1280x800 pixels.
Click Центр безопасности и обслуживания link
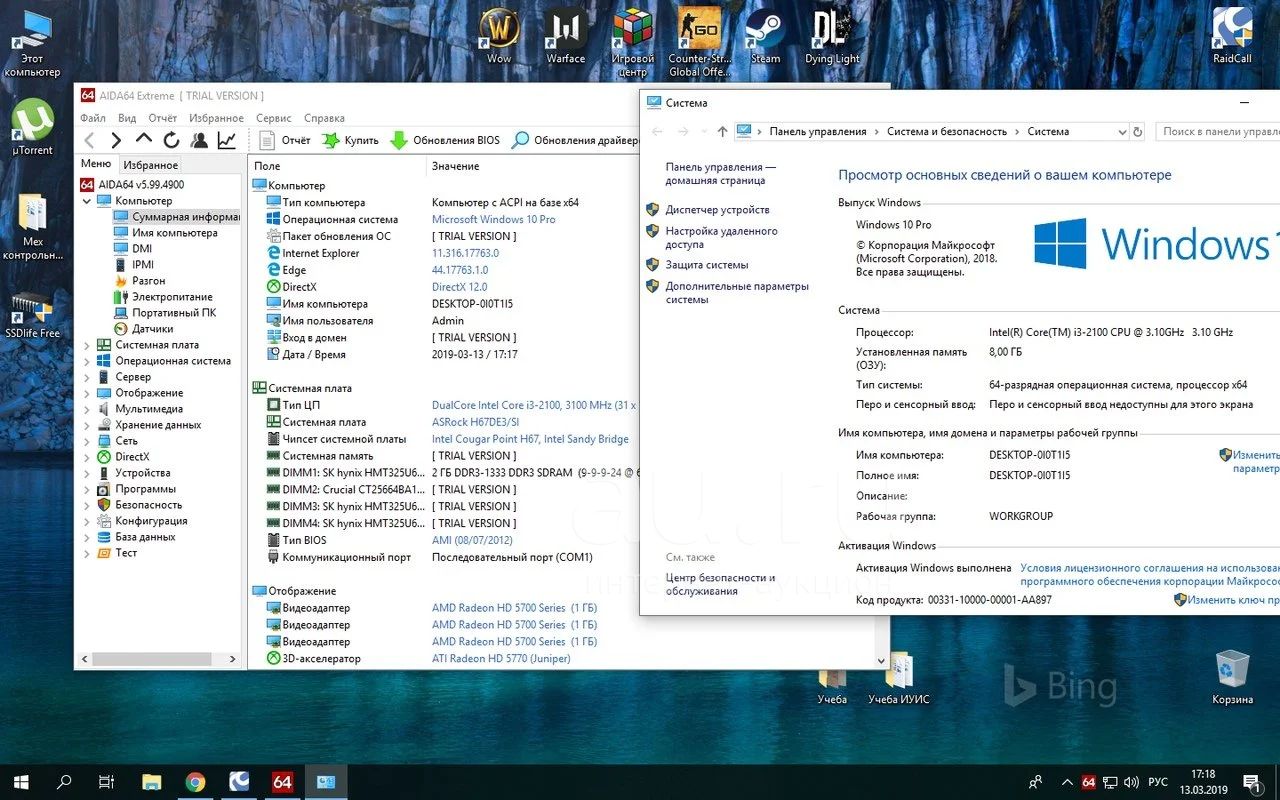[720, 584]
